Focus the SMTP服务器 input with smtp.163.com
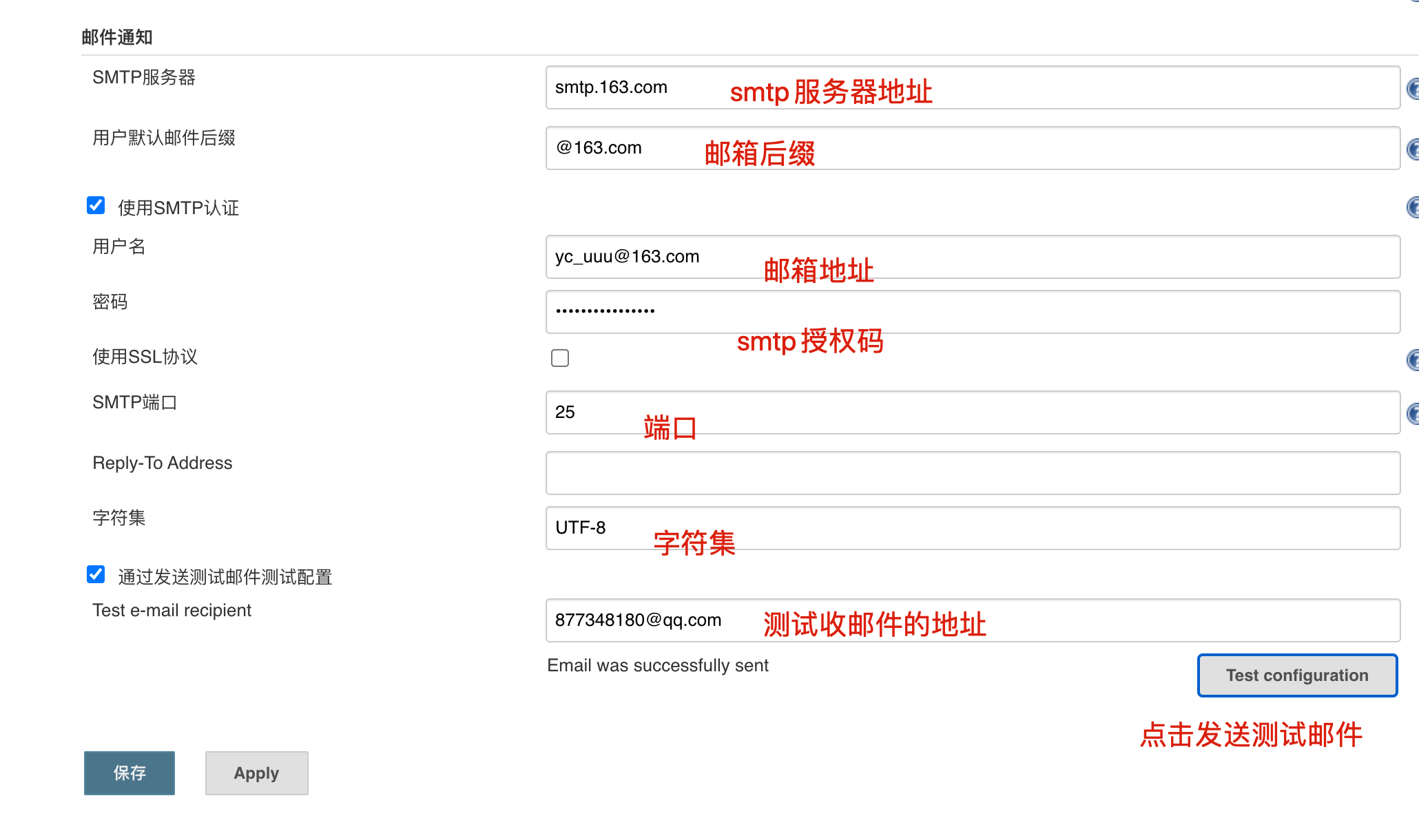Image resolution: width=1419 pixels, height=840 pixels. point(973,87)
